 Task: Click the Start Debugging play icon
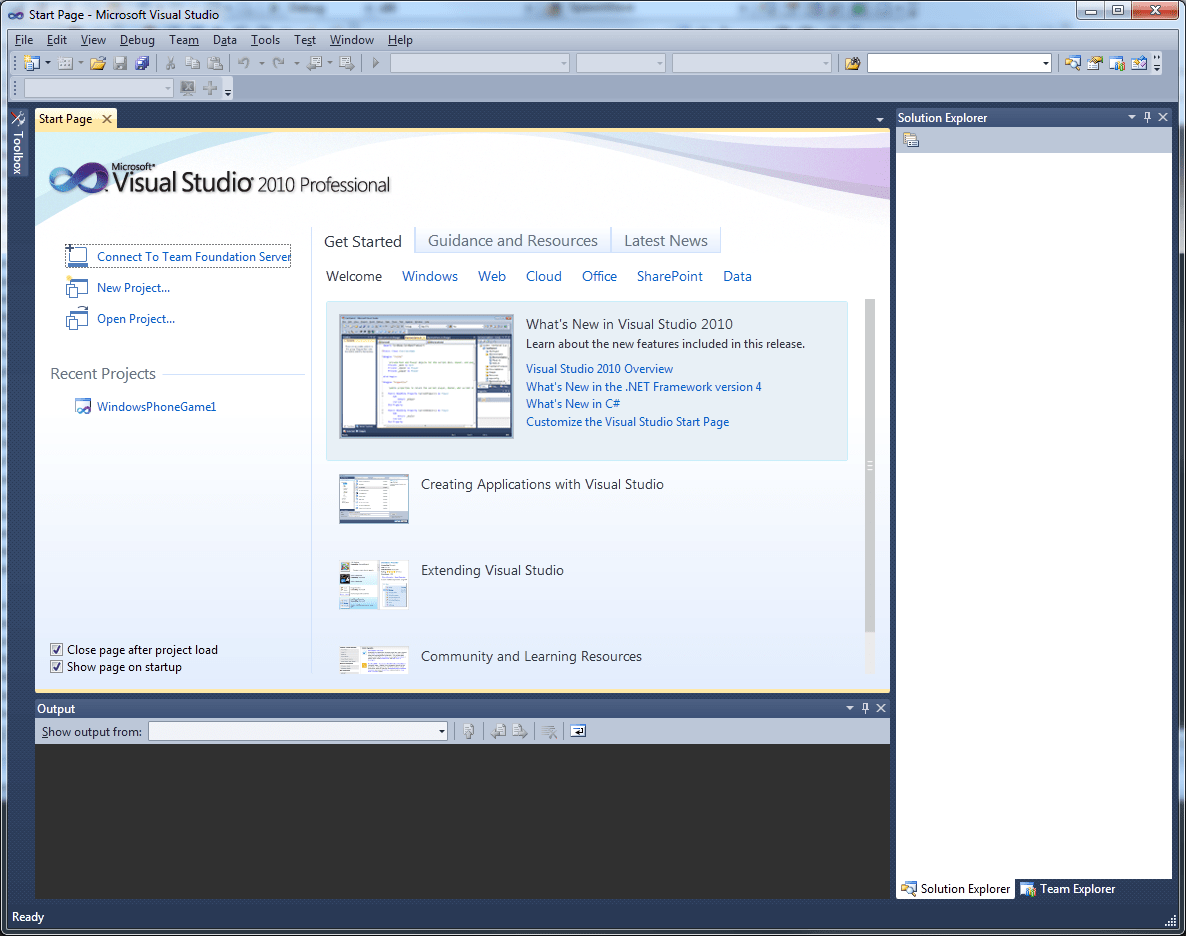pos(376,64)
